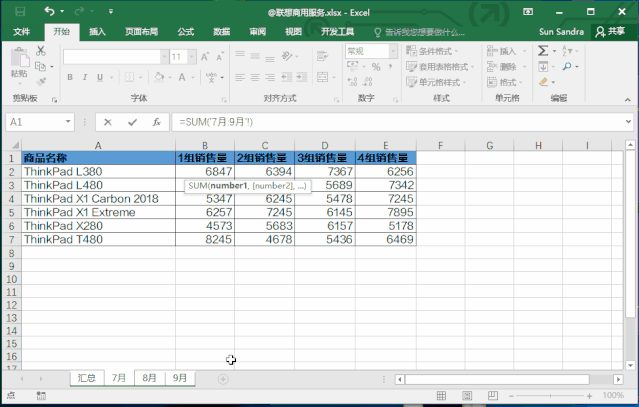Switch to Page Layout view
The width and height of the screenshot is (639, 407).
[467, 396]
